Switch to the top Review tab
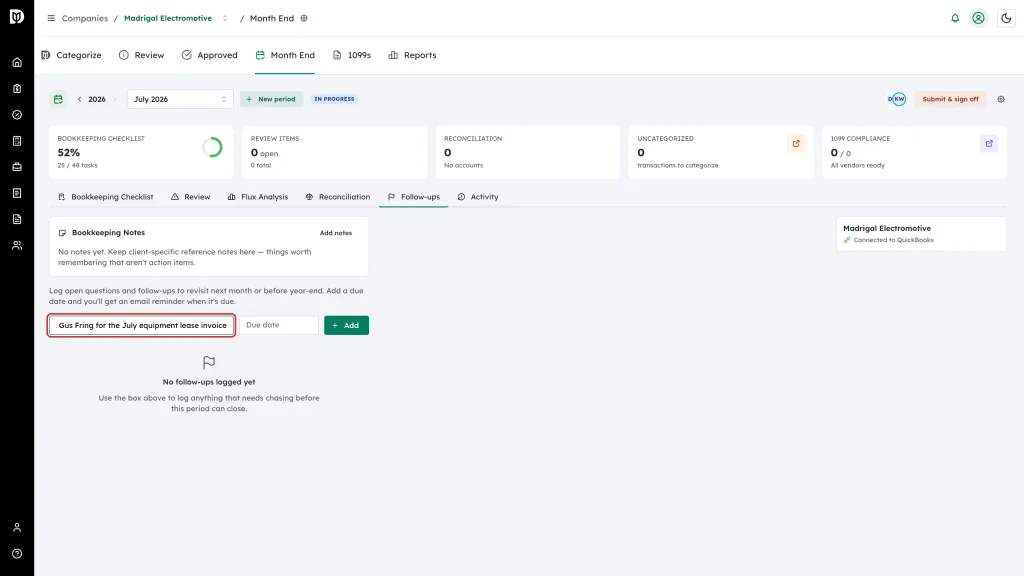Image resolution: width=1024 pixels, height=576 pixels. click(x=142, y=55)
